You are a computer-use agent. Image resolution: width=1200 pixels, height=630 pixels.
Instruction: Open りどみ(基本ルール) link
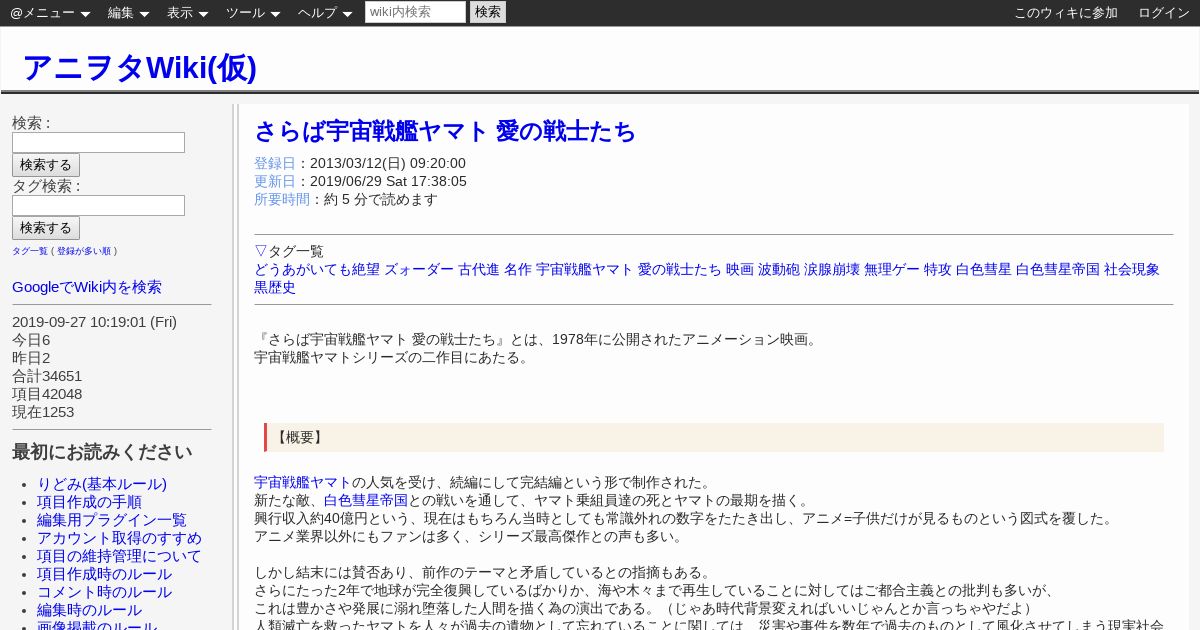pyautogui.click(x=102, y=484)
